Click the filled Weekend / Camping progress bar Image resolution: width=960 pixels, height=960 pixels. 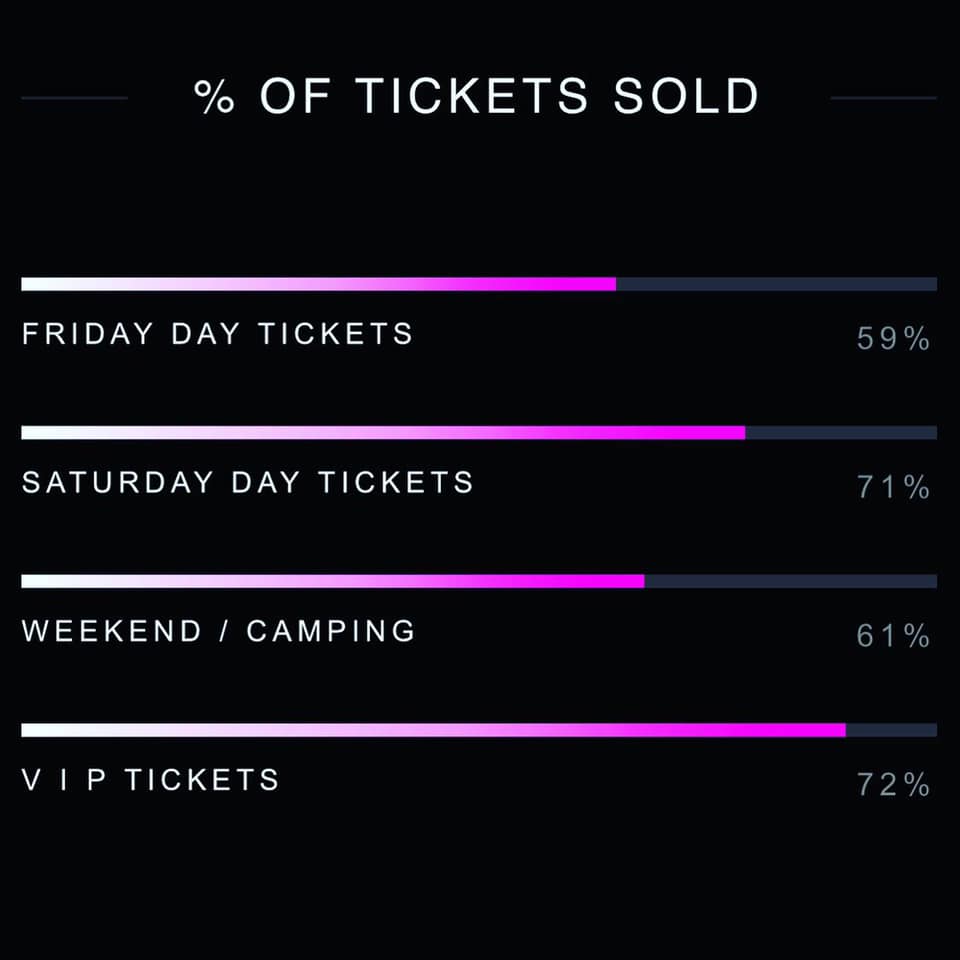click(332, 581)
